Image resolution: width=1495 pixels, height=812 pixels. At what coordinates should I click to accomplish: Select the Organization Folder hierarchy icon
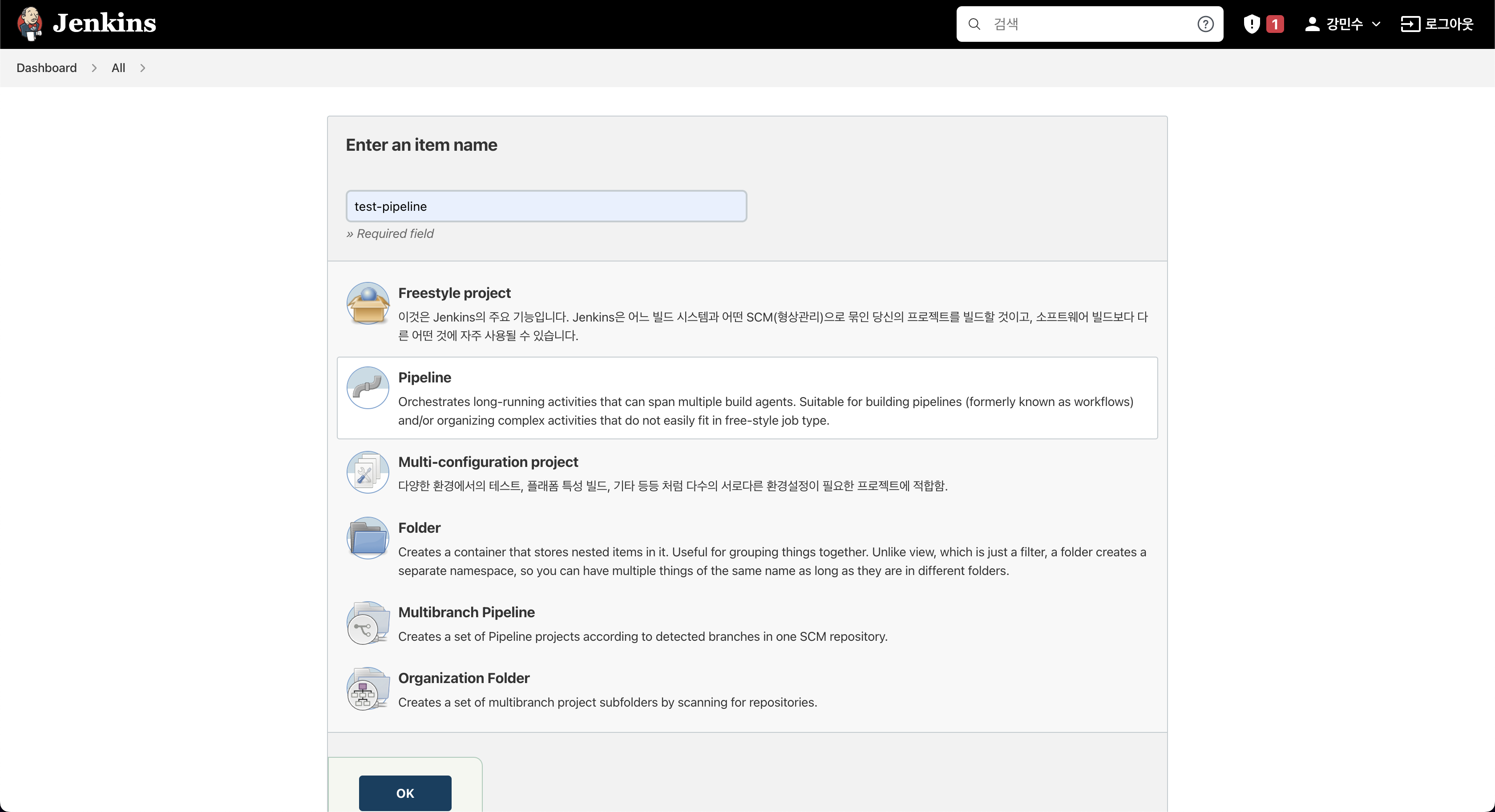tap(368, 688)
